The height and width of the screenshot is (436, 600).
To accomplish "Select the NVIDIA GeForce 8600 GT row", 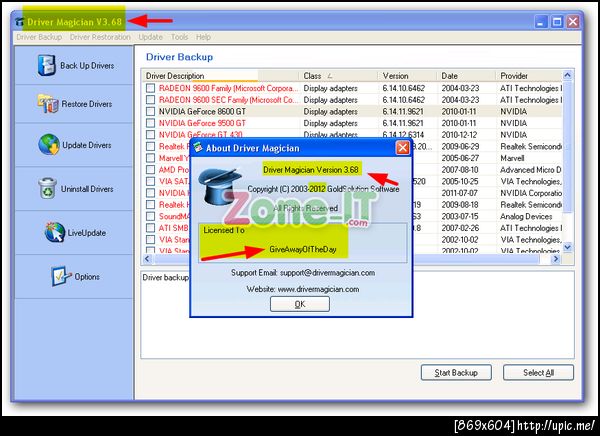I will click(x=352, y=111).
